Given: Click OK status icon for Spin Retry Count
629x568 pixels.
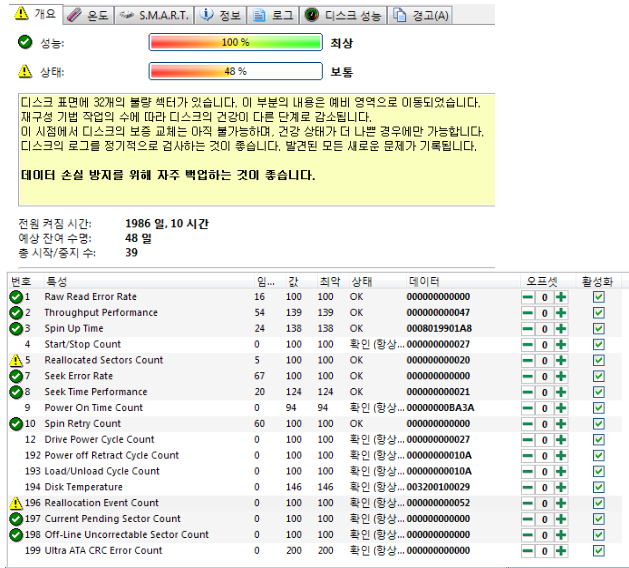Looking at the screenshot, I should pyautogui.click(x=16, y=424).
